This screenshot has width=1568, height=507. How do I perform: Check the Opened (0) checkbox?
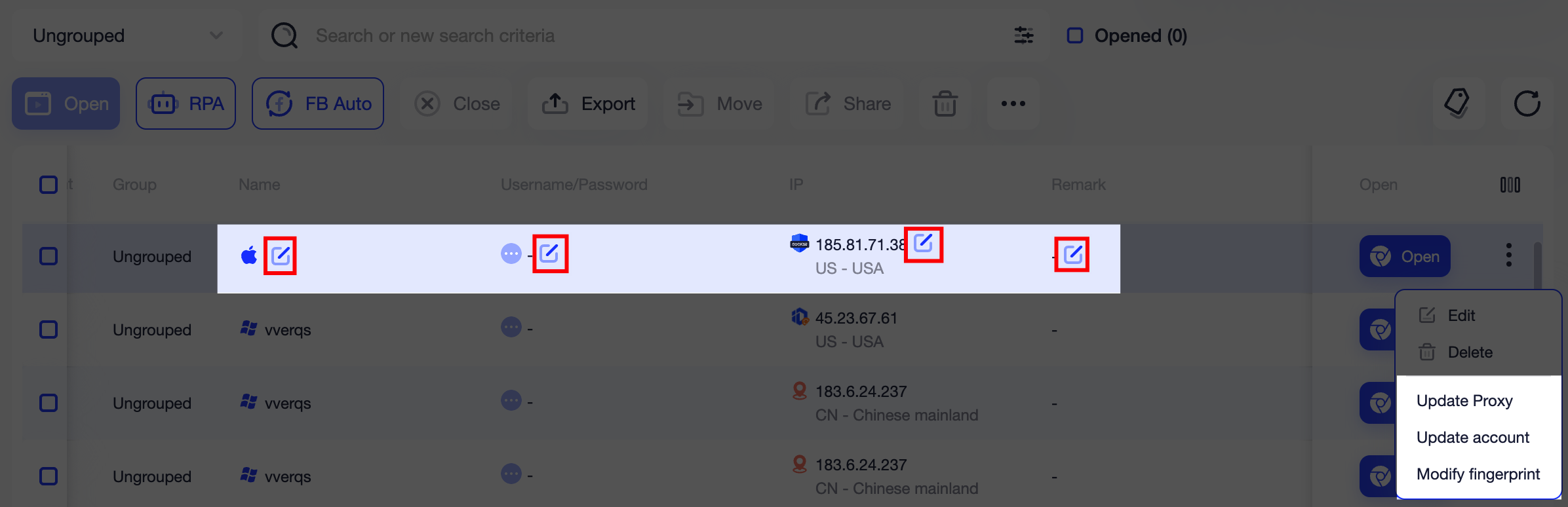tap(1074, 35)
